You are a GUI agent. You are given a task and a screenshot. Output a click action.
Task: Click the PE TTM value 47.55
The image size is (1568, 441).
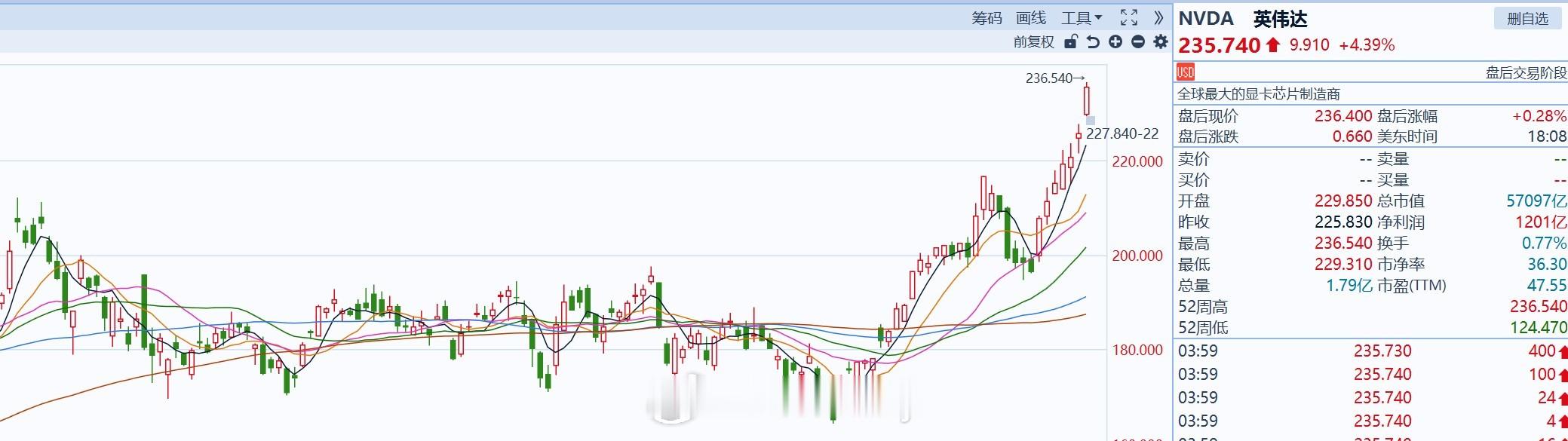(1547, 286)
